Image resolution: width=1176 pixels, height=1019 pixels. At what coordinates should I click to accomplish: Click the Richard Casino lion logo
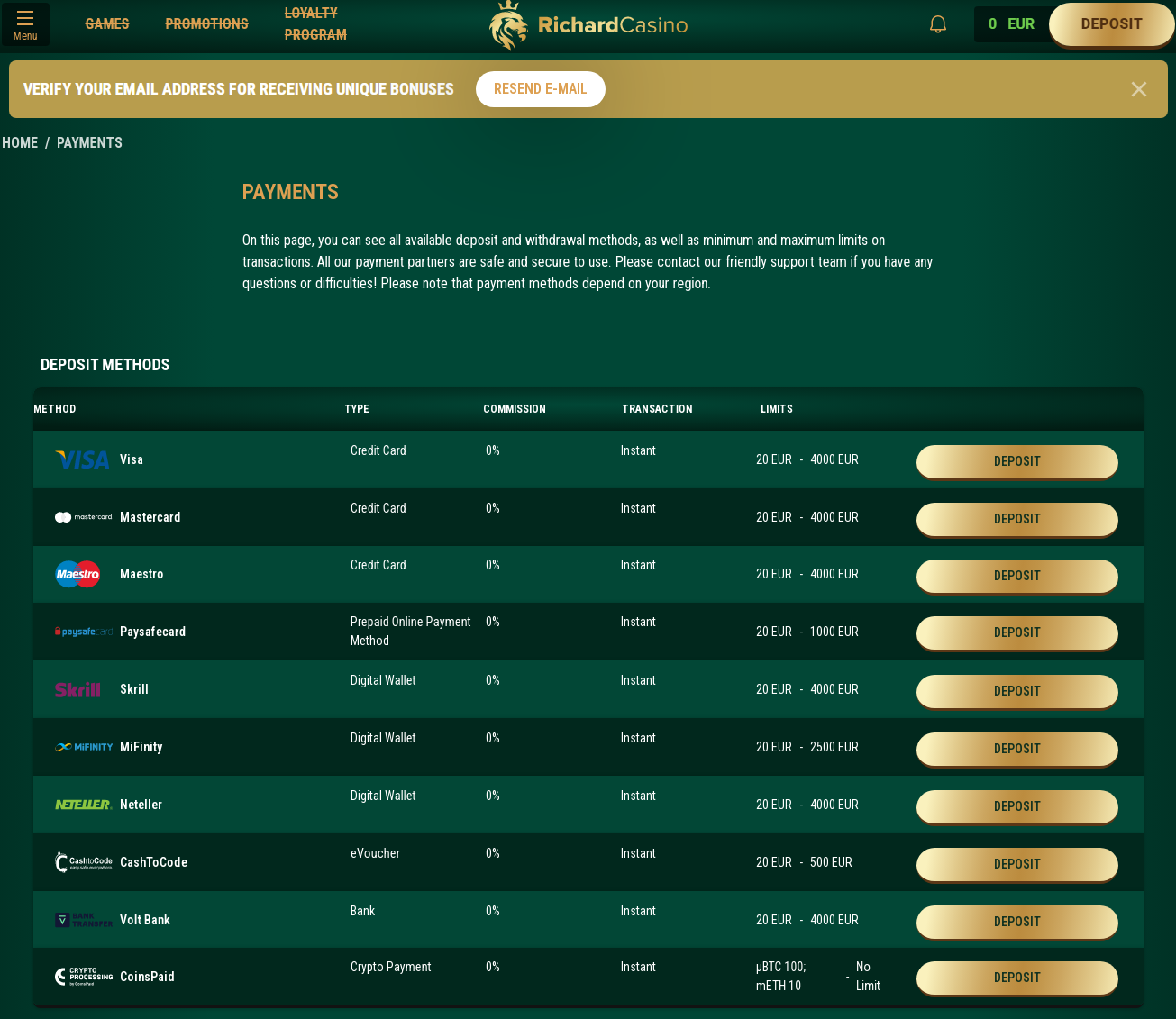pos(508,25)
